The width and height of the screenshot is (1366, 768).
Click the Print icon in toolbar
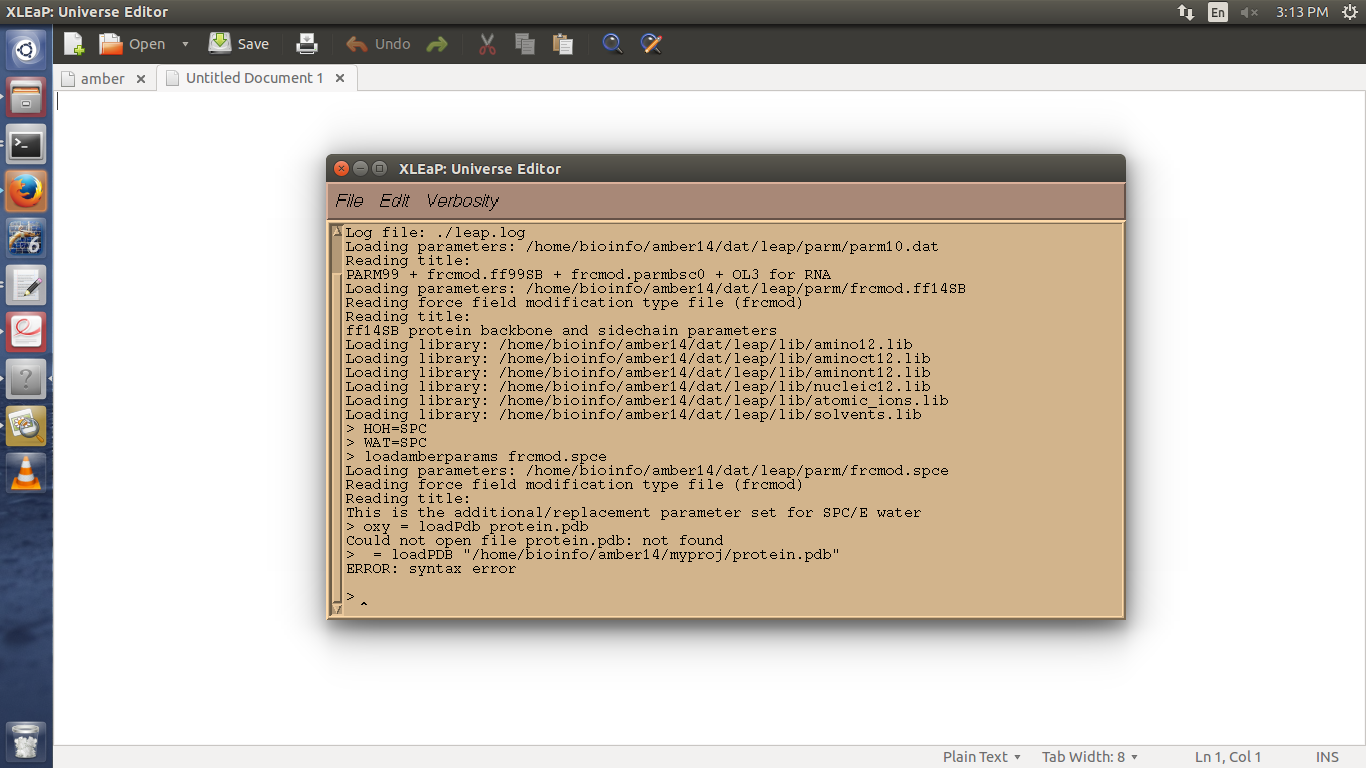point(307,44)
